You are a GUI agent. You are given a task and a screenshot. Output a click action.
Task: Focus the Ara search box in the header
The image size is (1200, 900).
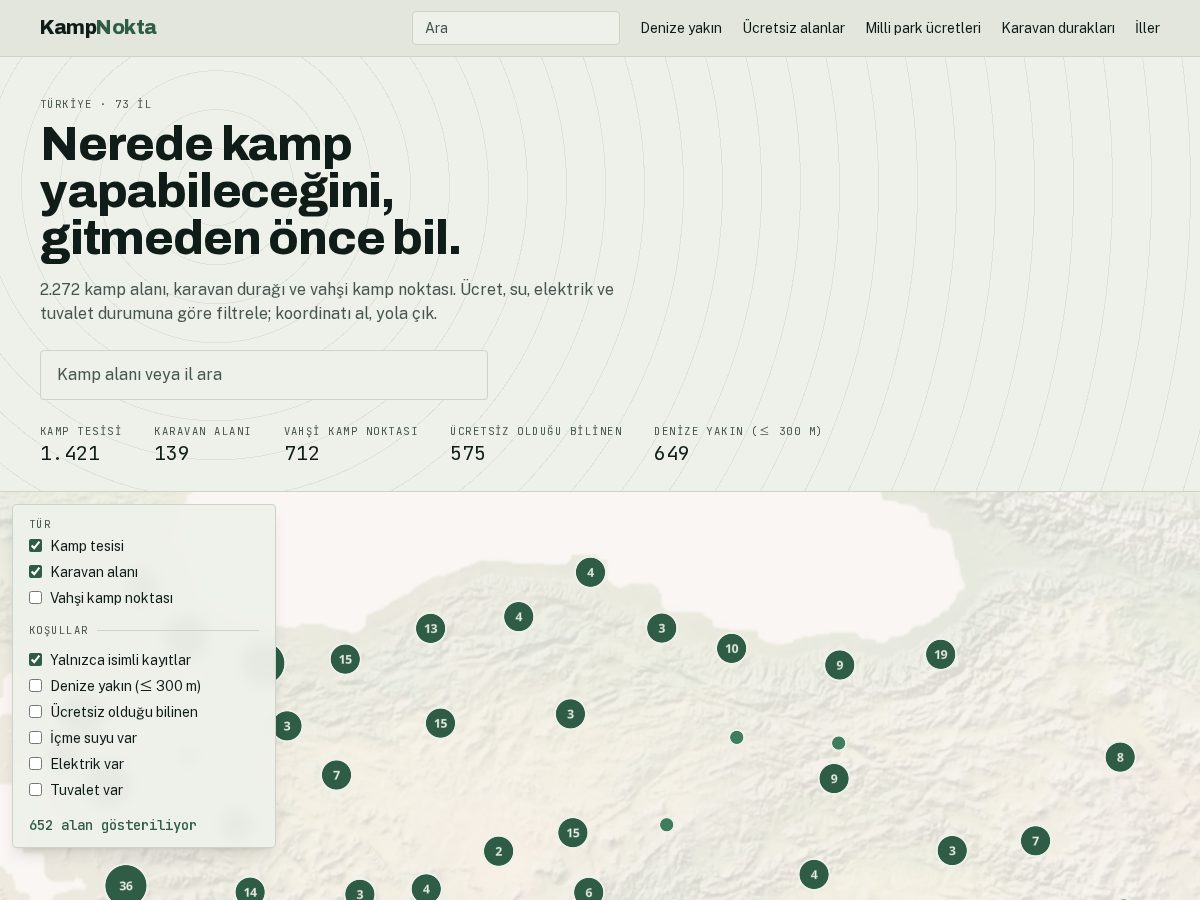(516, 28)
